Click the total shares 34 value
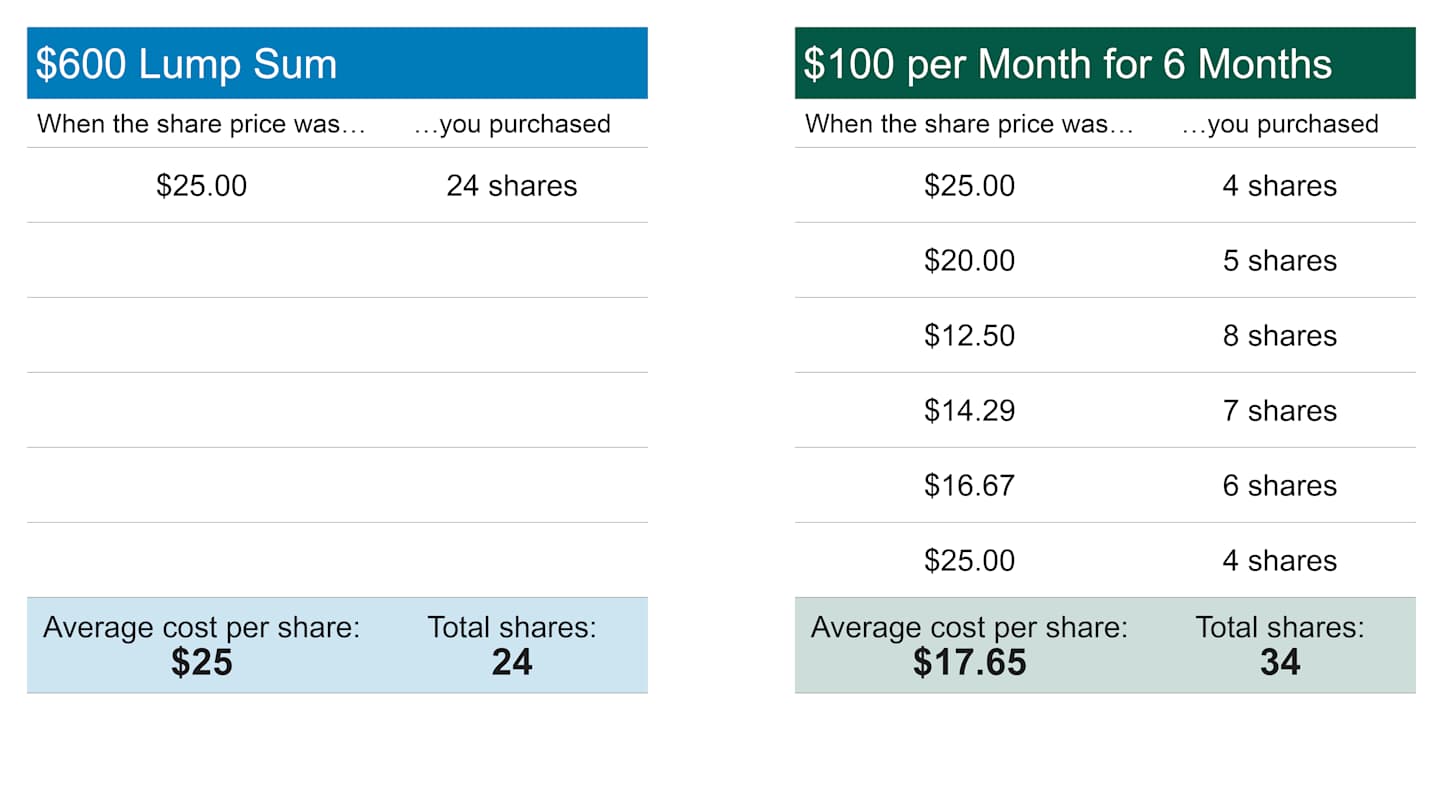This screenshot has width=1440, height=810. (x=1279, y=663)
